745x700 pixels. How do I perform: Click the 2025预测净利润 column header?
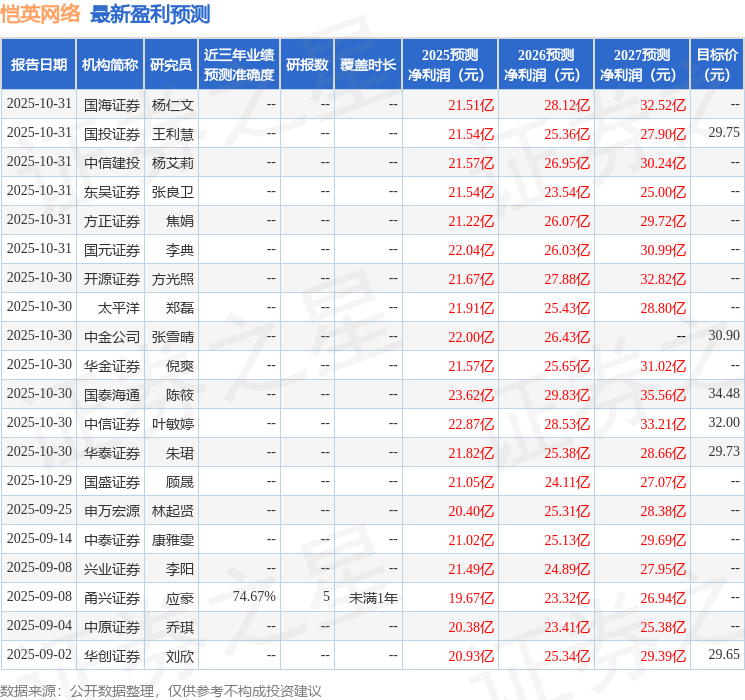click(x=450, y=65)
